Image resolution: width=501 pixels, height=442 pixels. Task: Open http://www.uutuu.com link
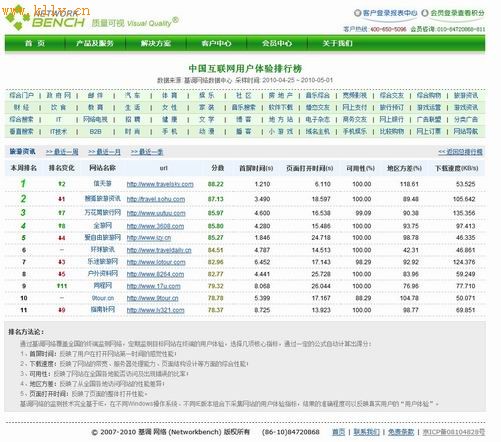(156, 213)
